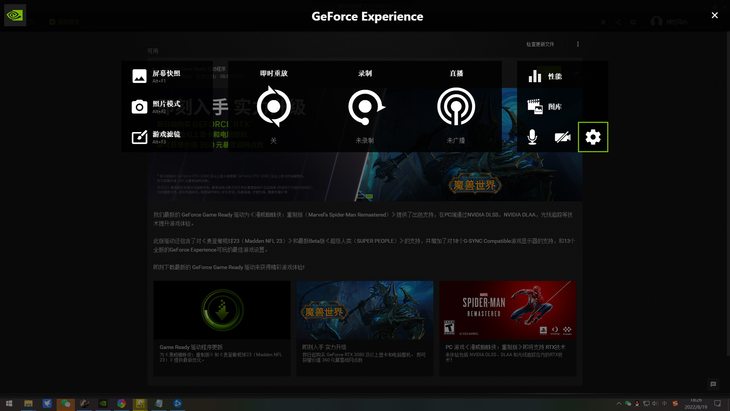Open WeChat from the taskbar
This screenshot has width=730, height=411.
(66, 404)
